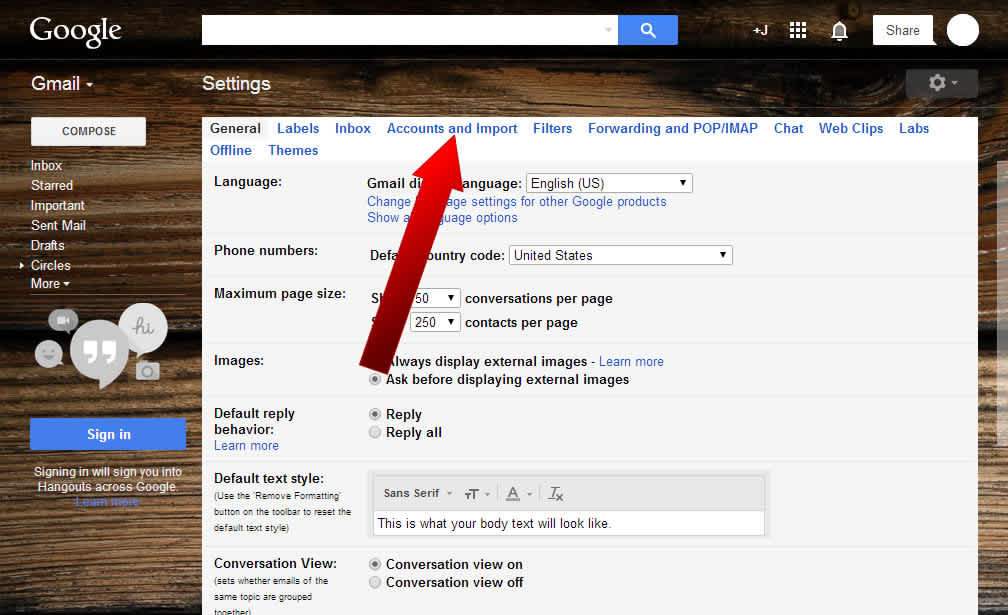Viewport: 1008px width, 615px height.
Task: Click the Hangouts Sign in button
Action: click(108, 434)
